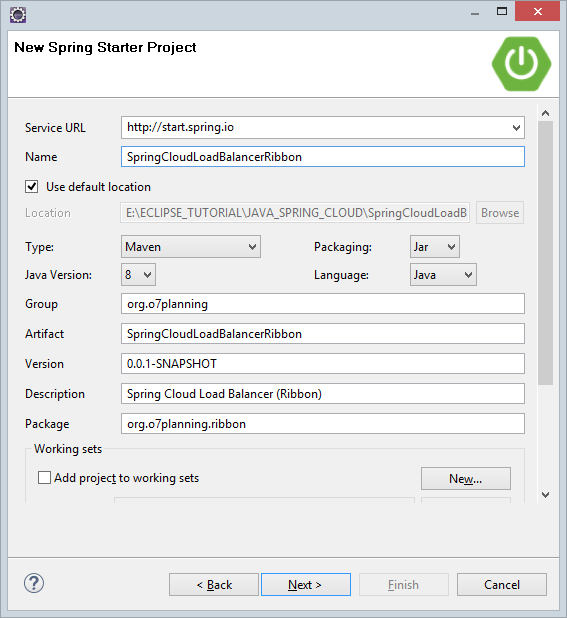
Task: Open the Packaging Jar dropdown
Action: [435, 247]
